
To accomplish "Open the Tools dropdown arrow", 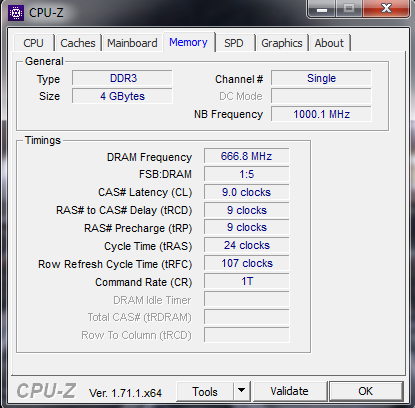I will [242, 391].
